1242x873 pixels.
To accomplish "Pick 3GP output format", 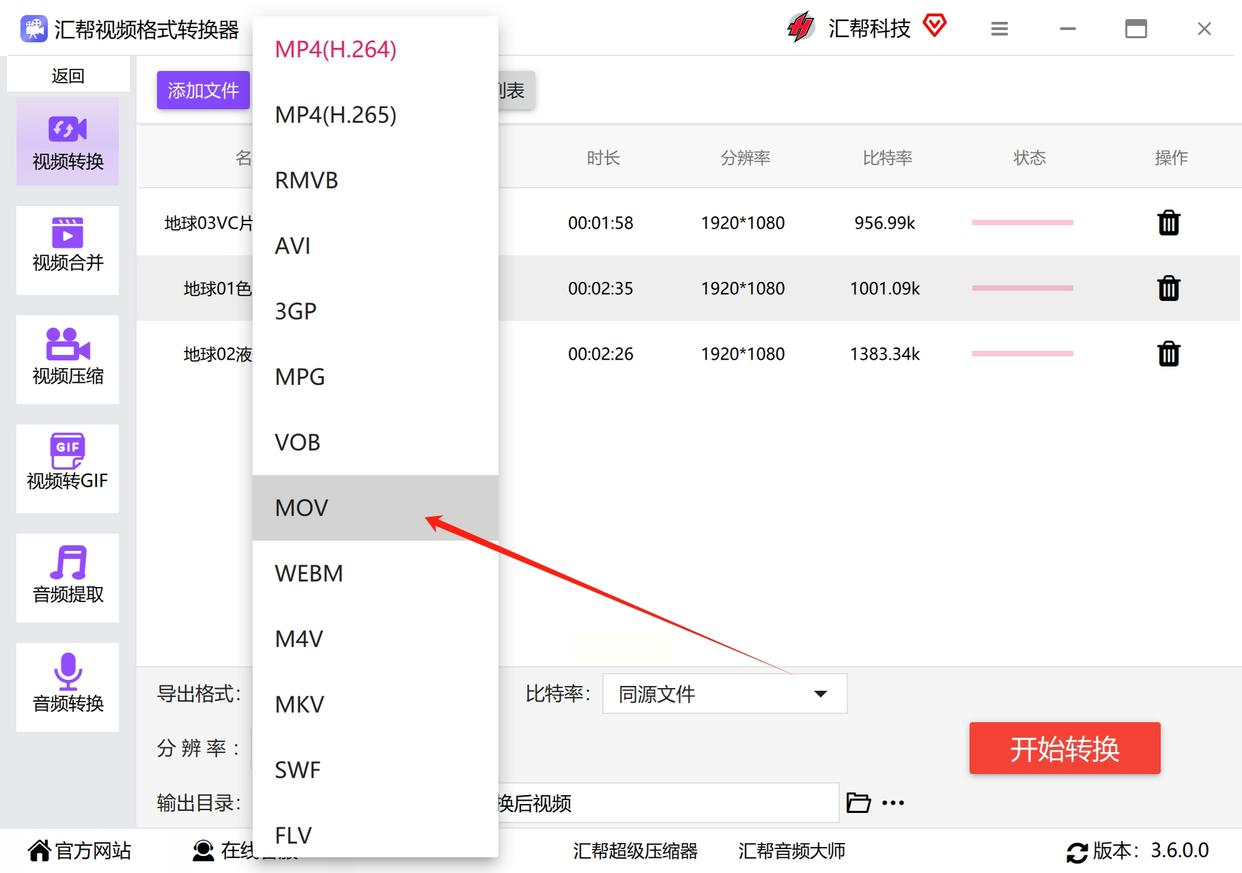I will click(x=375, y=311).
